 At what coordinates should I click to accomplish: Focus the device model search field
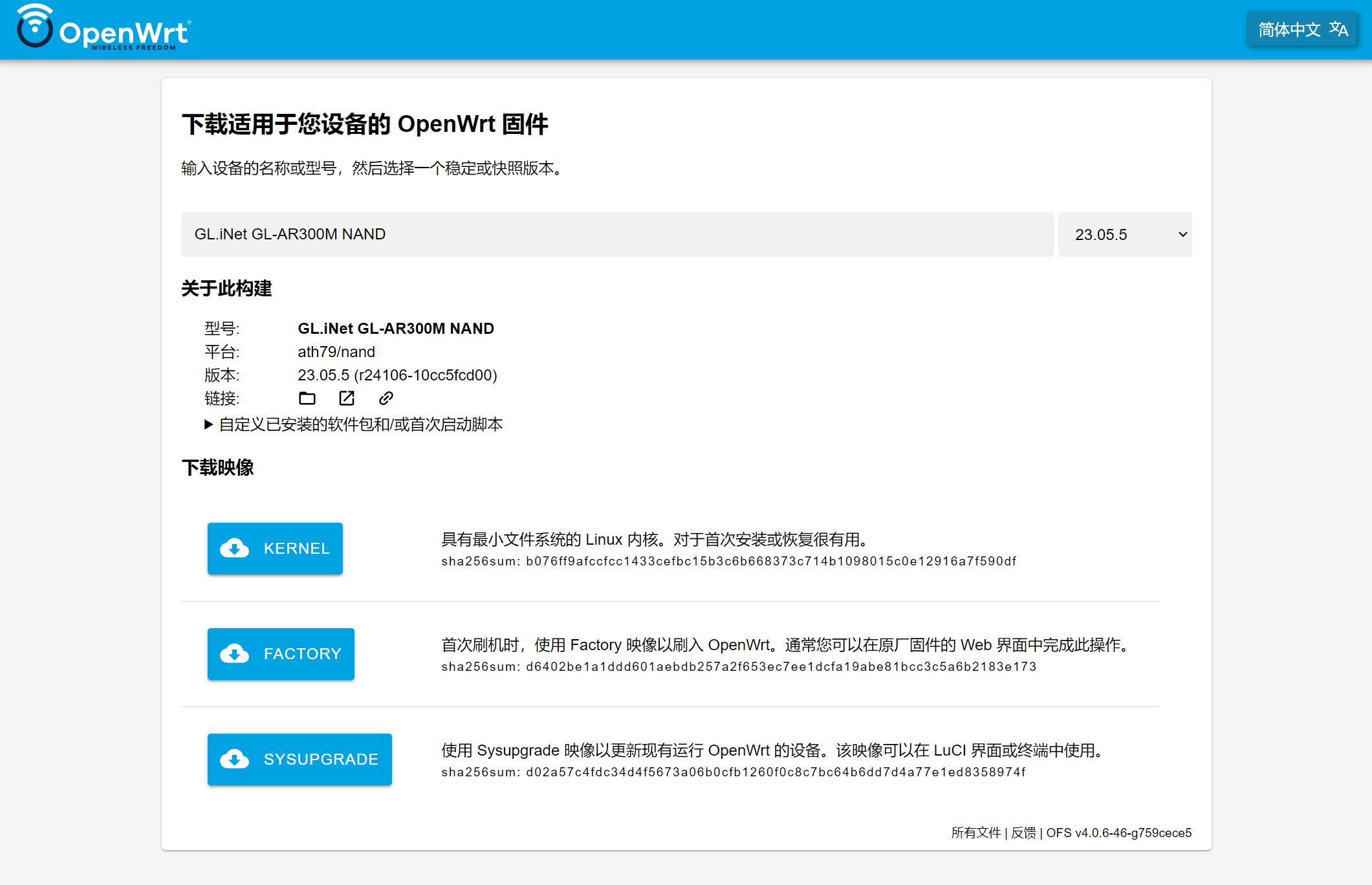pos(617,234)
